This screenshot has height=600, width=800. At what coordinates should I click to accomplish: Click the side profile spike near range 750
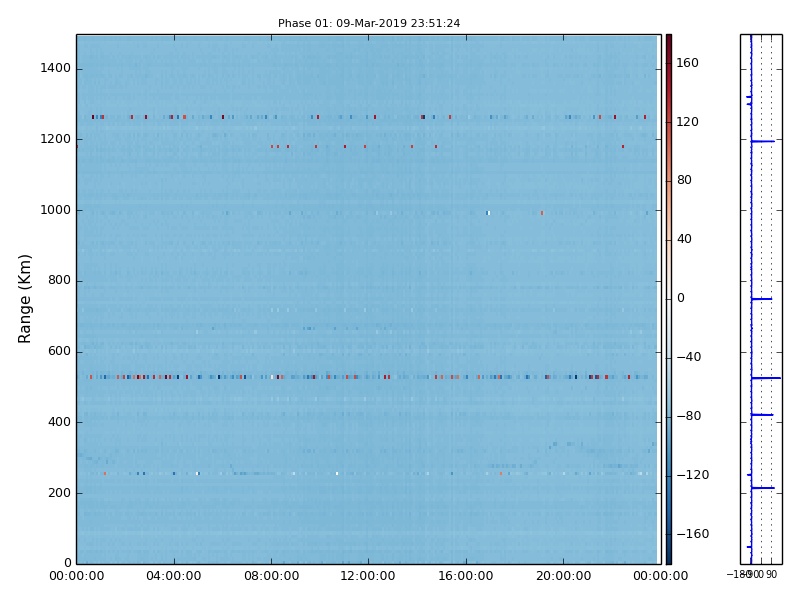point(761,299)
